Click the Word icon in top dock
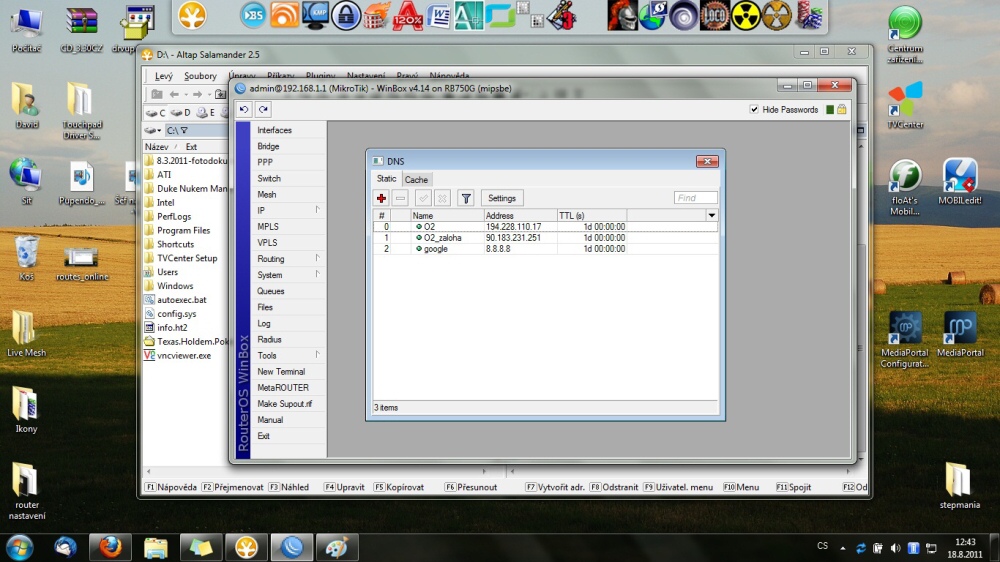The width and height of the screenshot is (1000, 562). click(438, 16)
